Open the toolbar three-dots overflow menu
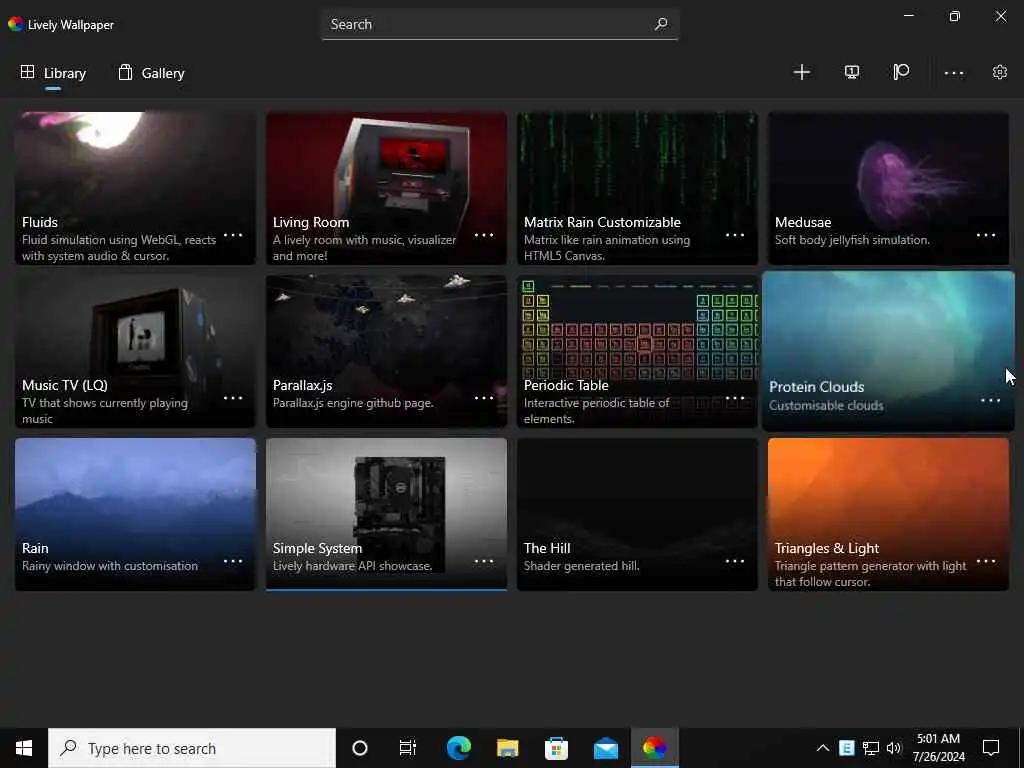The height and width of the screenshot is (768, 1024). [953, 73]
